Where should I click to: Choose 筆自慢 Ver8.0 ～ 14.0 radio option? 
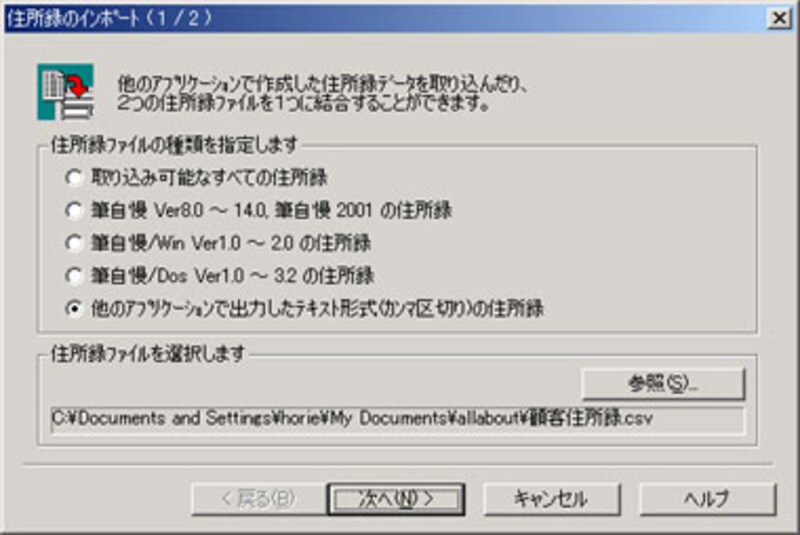pyautogui.click(x=73, y=211)
